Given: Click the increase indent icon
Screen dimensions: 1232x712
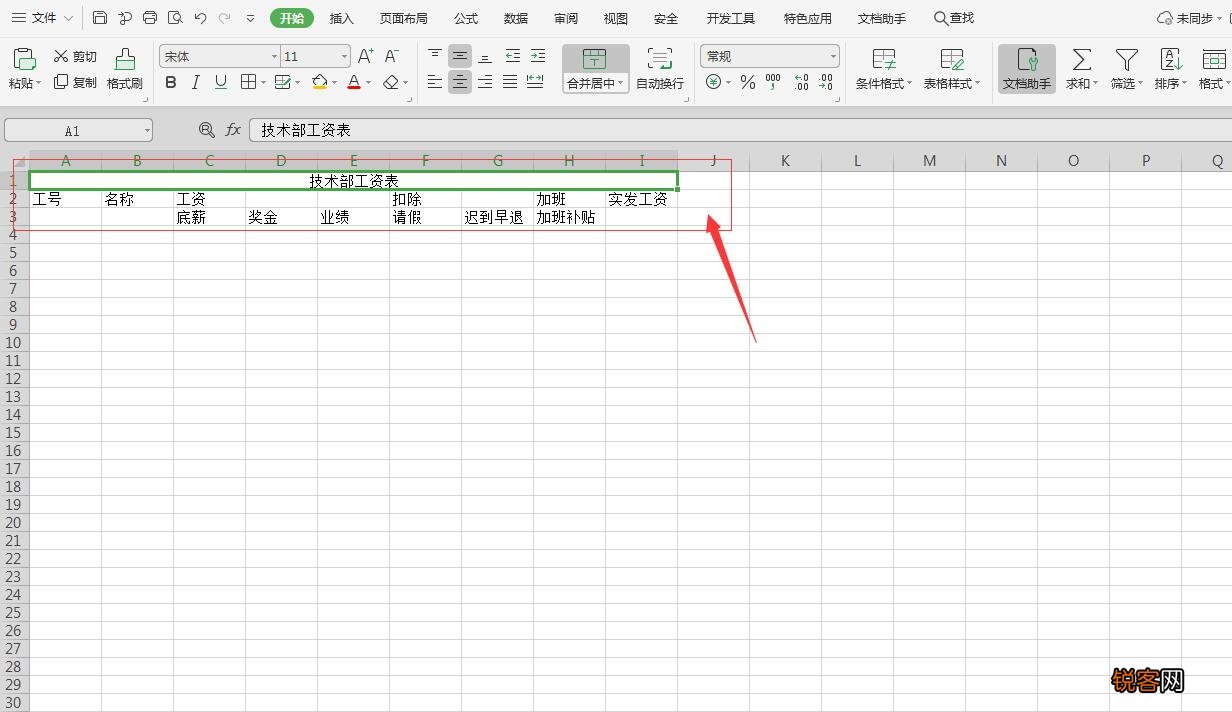Looking at the screenshot, I should coord(538,56).
